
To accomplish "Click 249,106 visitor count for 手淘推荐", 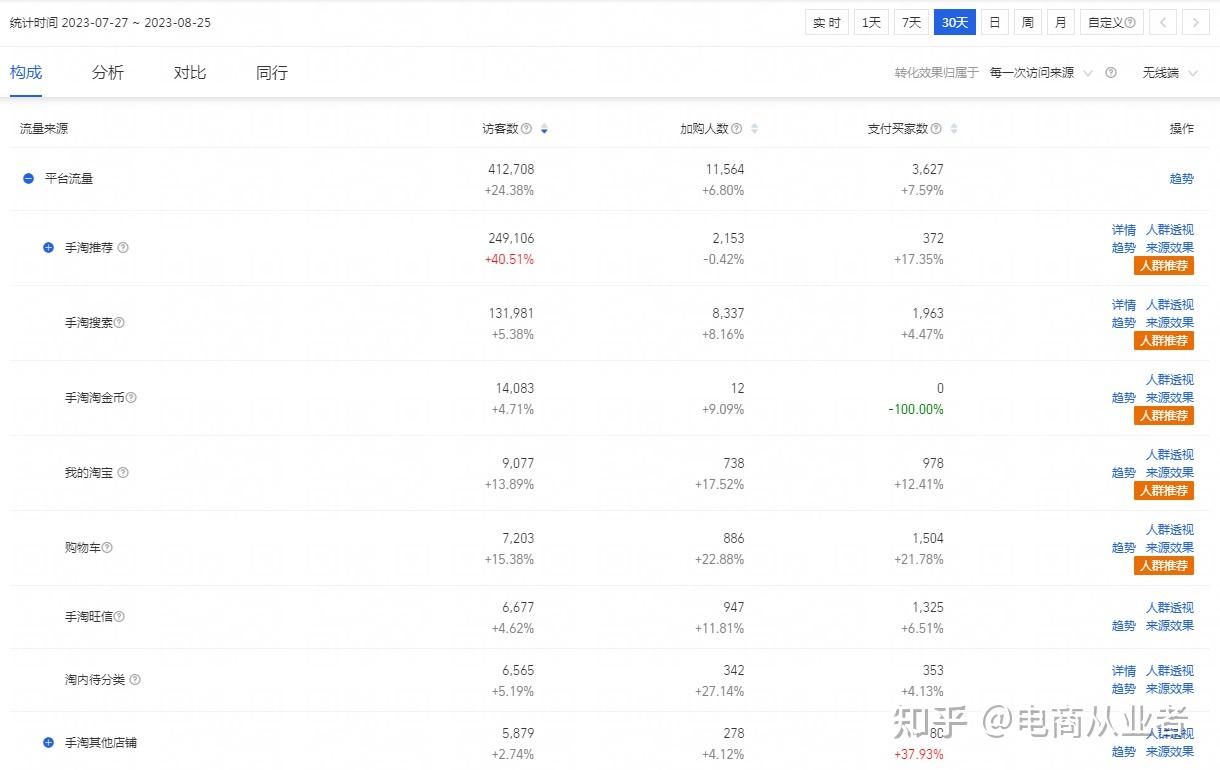I will tap(511, 238).
